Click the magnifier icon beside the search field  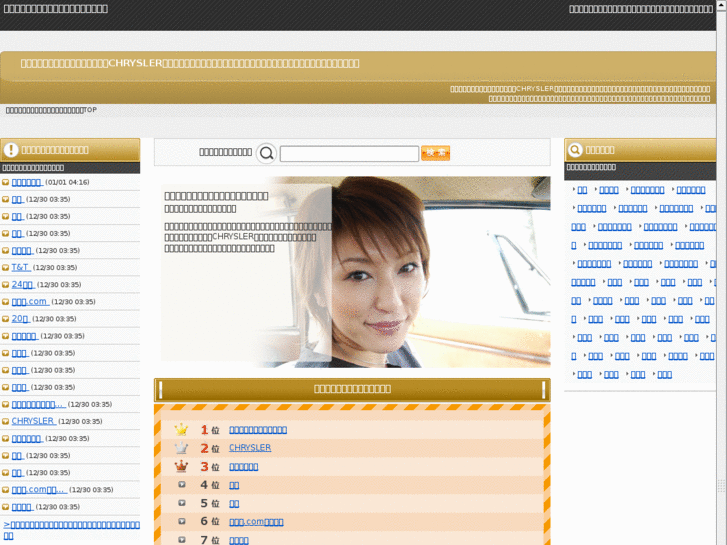(266, 153)
